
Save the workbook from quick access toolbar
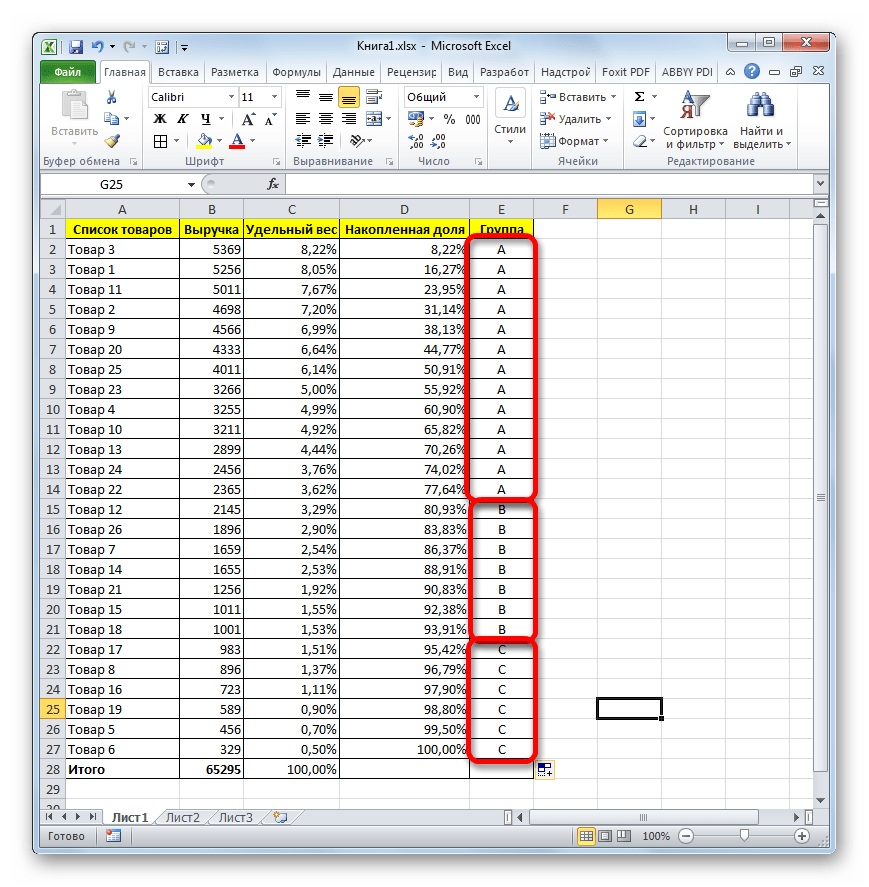[76, 46]
